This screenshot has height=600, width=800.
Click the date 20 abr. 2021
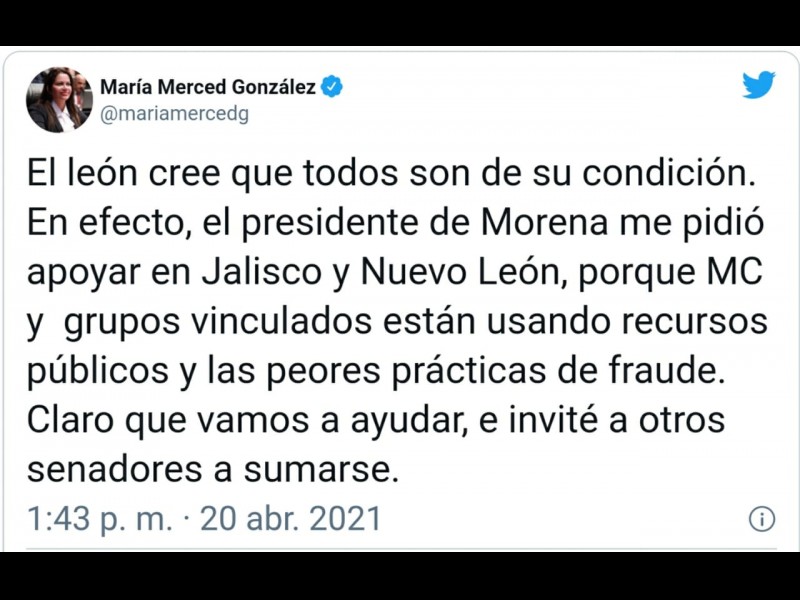[x=291, y=519]
